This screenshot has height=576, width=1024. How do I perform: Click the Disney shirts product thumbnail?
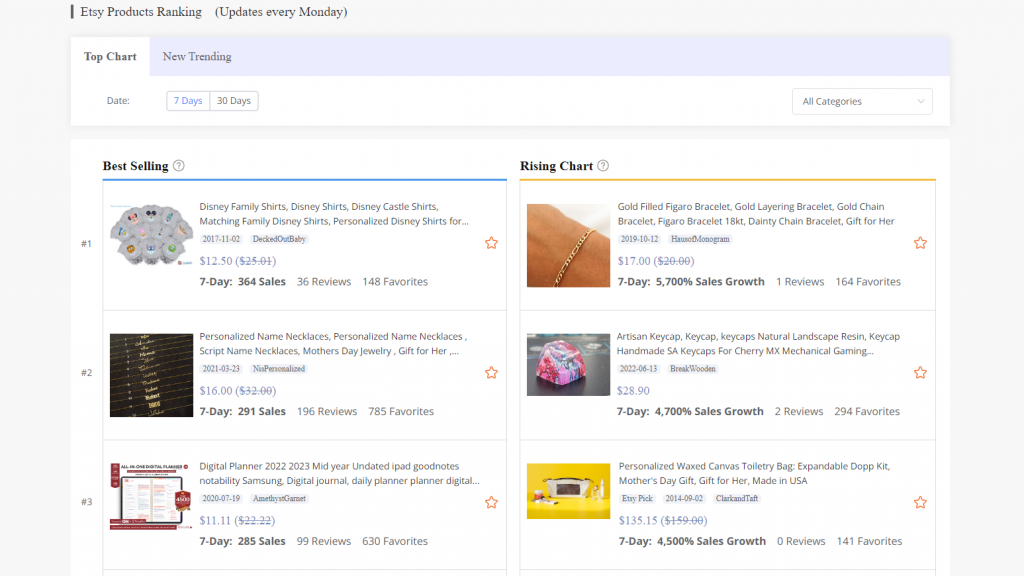(151, 242)
